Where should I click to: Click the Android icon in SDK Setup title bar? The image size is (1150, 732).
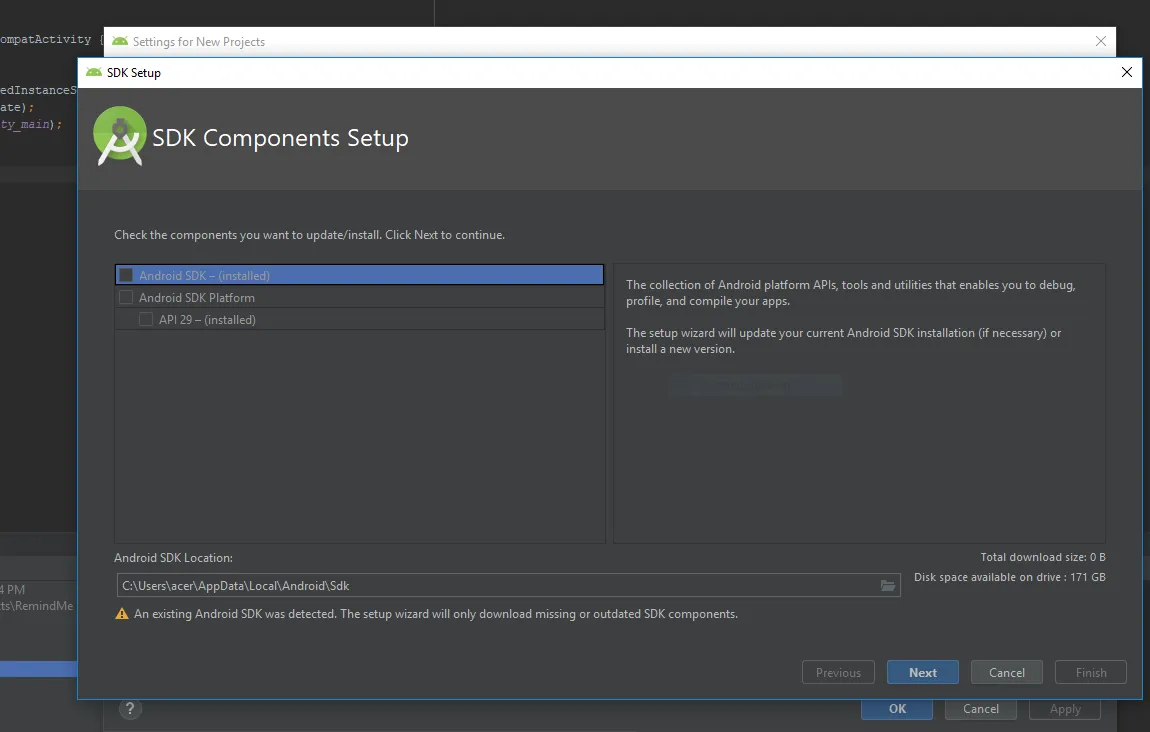(94, 72)
